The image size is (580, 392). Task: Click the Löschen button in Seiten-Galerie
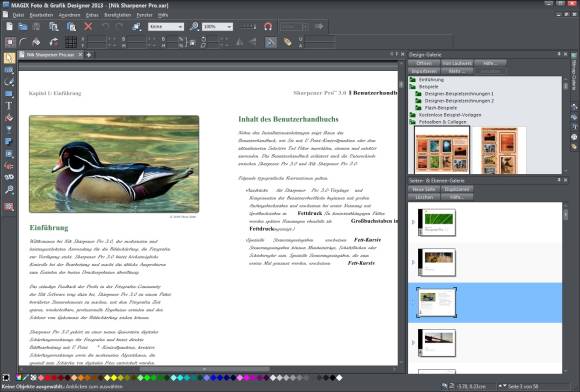coord(424,197)
